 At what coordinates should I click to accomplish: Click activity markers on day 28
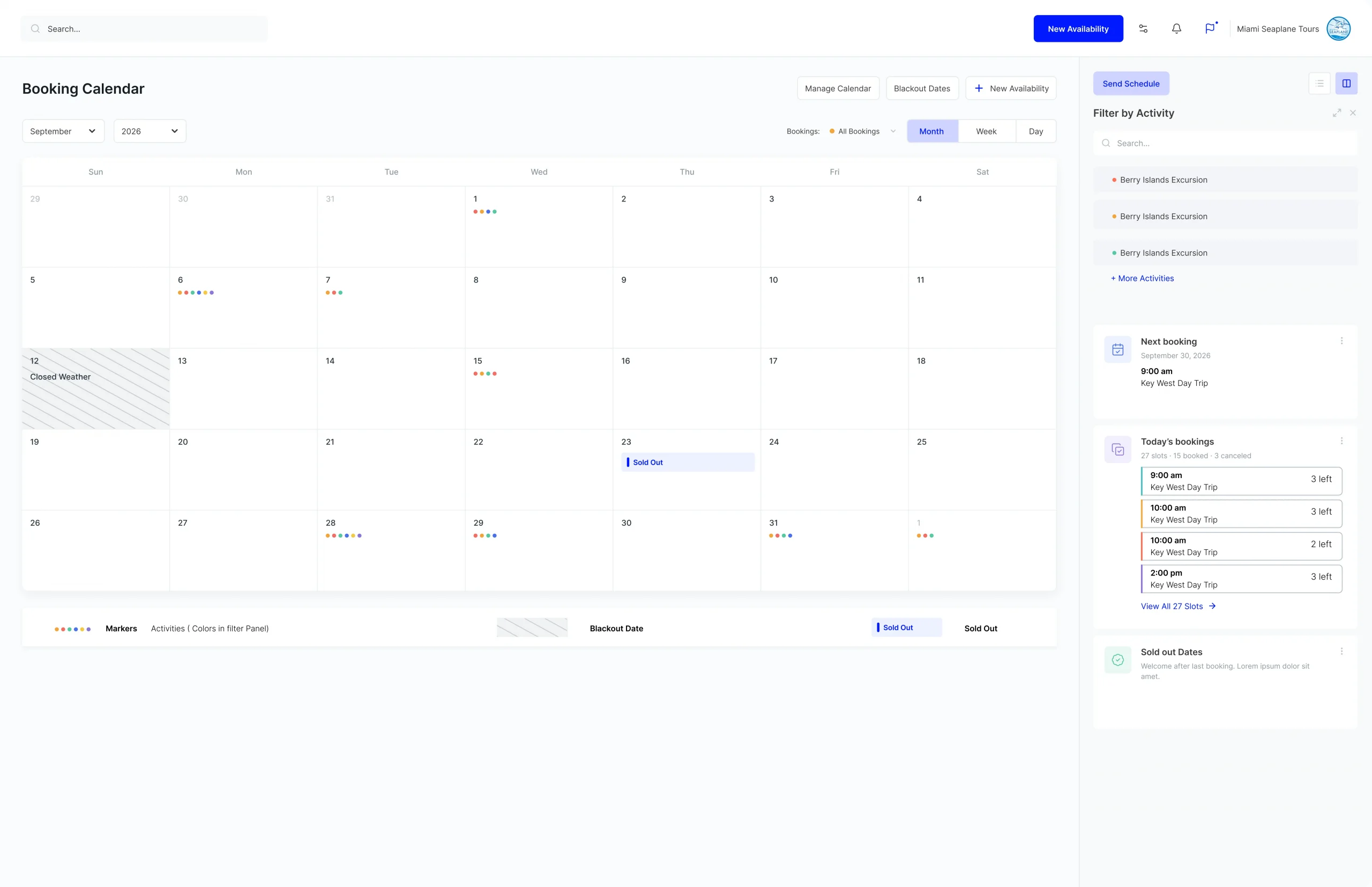[344, 535]
